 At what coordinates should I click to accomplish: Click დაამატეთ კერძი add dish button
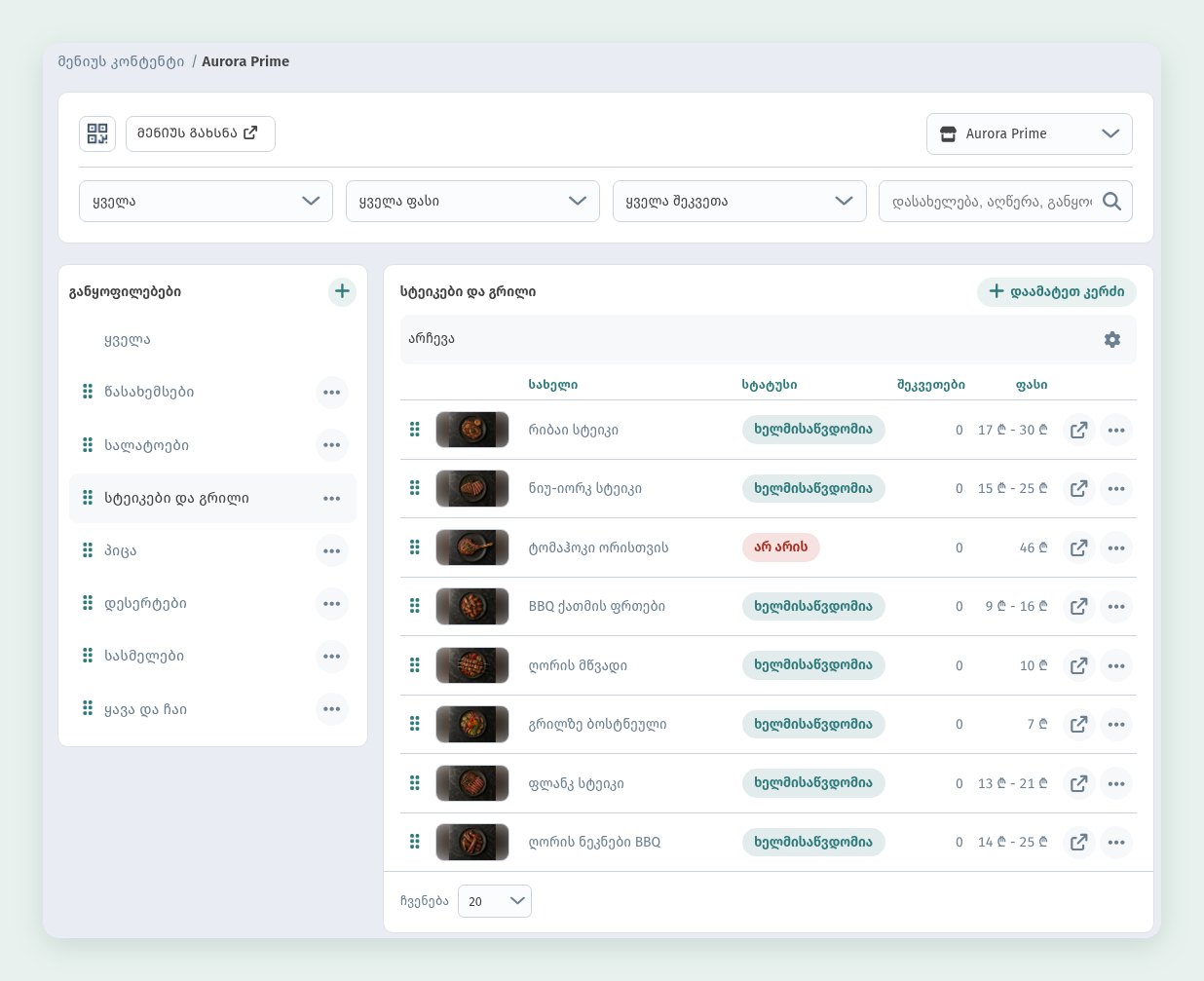tap(1057, 291)
